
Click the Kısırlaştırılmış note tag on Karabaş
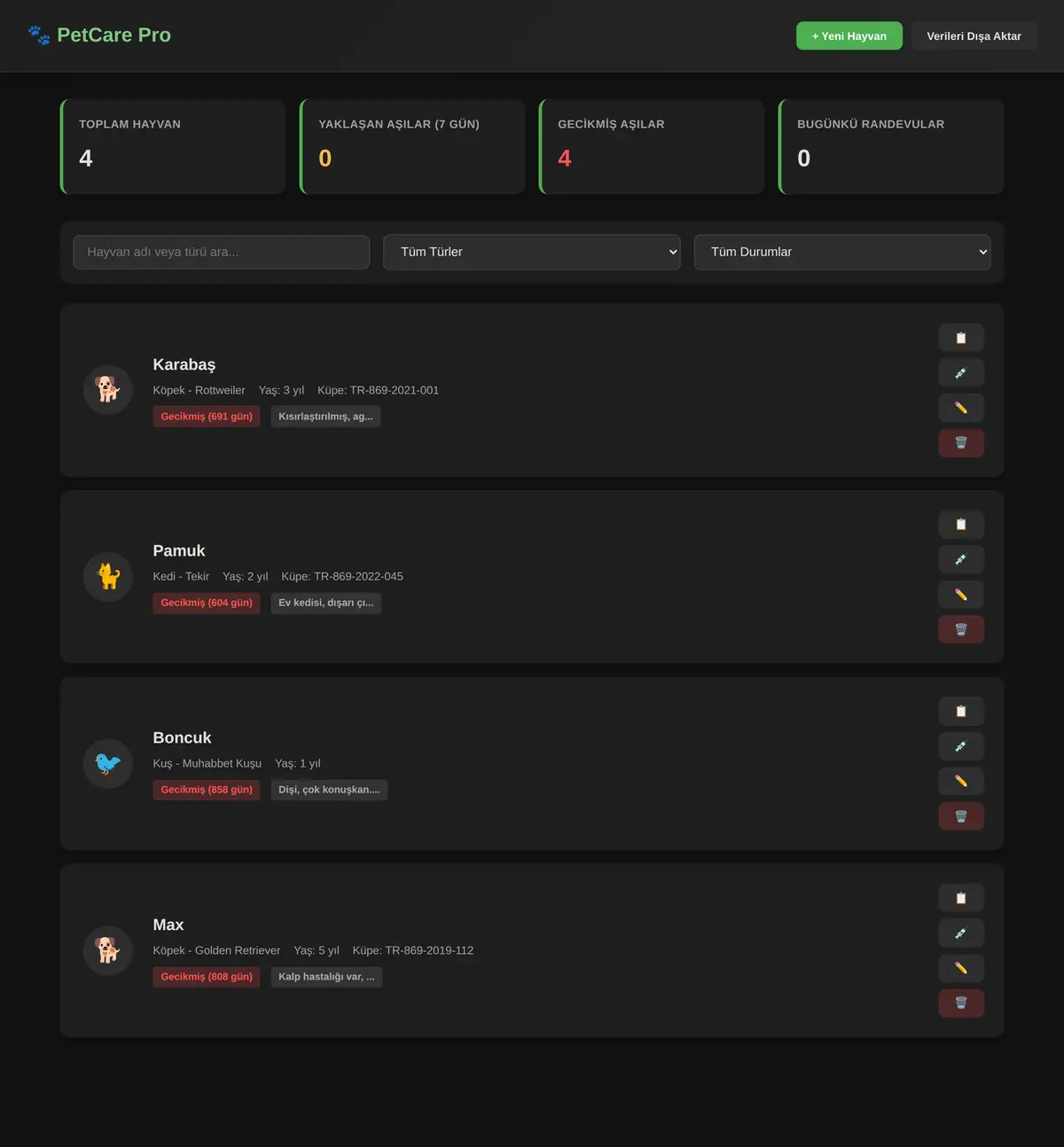(x=325, y=417)
